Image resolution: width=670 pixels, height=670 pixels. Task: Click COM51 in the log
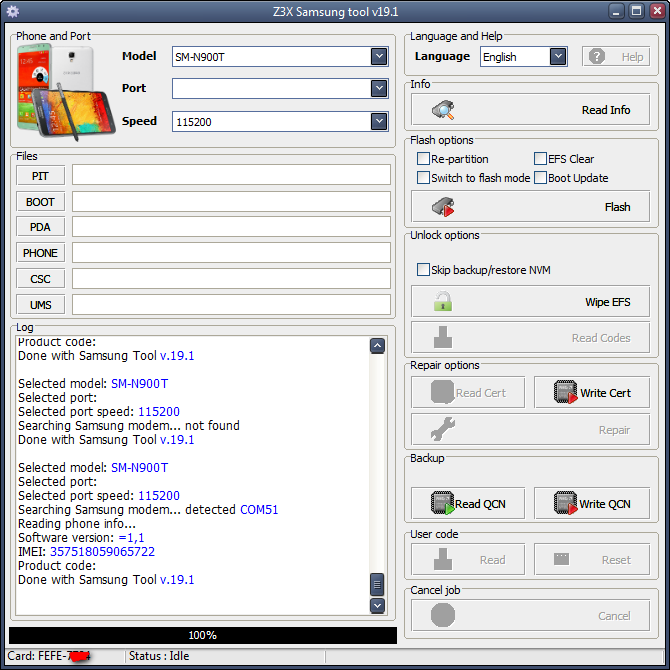coord(259,509)
